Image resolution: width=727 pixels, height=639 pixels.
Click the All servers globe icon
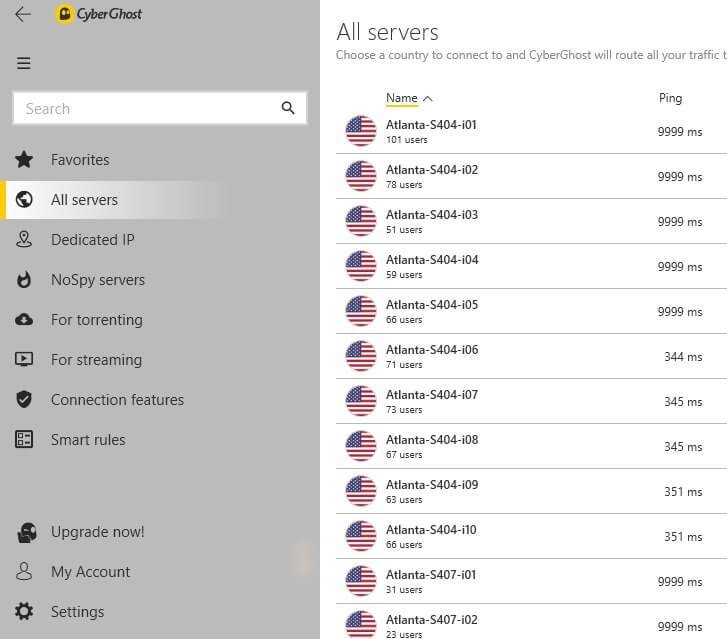point(24,199)
